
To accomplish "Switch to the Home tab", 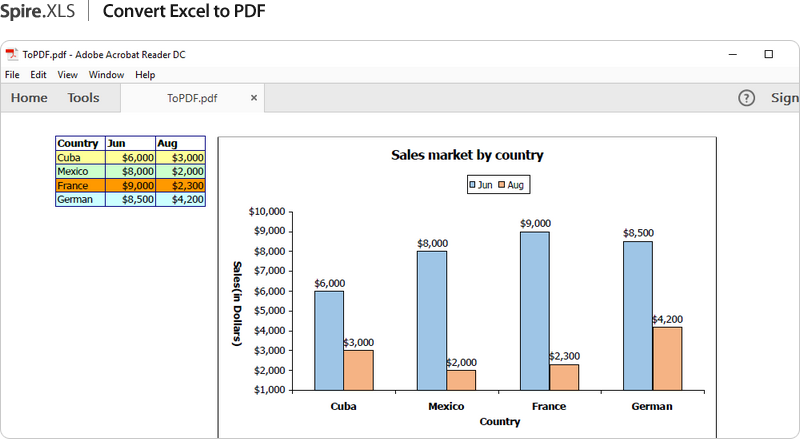I will tap(29, 98).
